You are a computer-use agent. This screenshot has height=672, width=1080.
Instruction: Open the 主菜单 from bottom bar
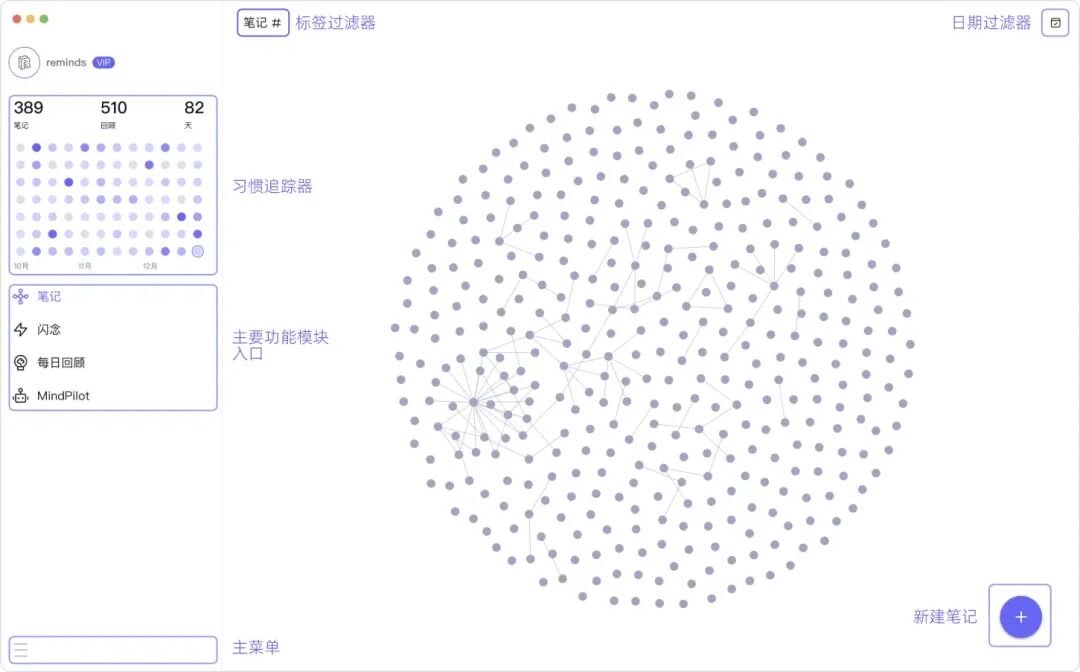pos(255,649)
